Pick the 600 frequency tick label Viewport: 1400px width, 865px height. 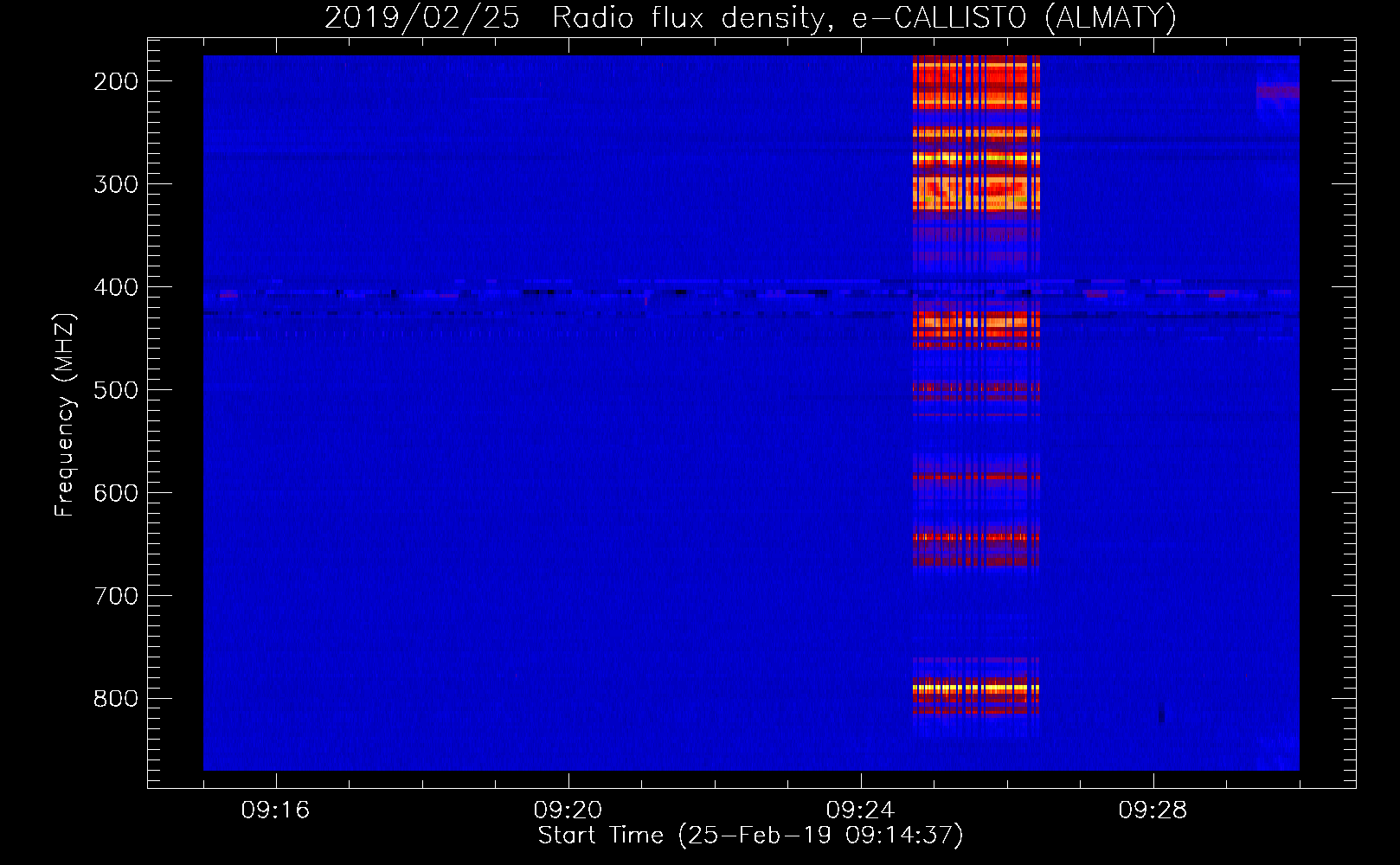point(116,493)
